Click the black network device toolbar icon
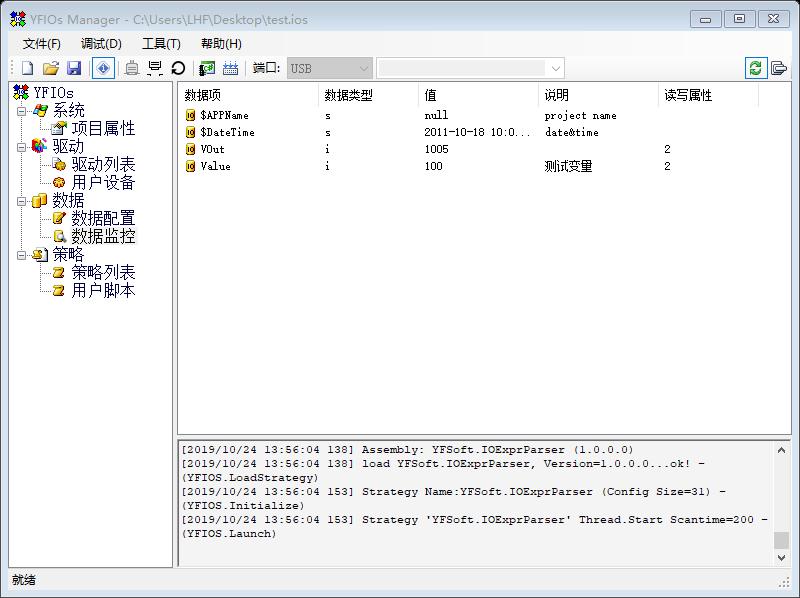This screenshot has height=598, width=800. click(155, 68)
